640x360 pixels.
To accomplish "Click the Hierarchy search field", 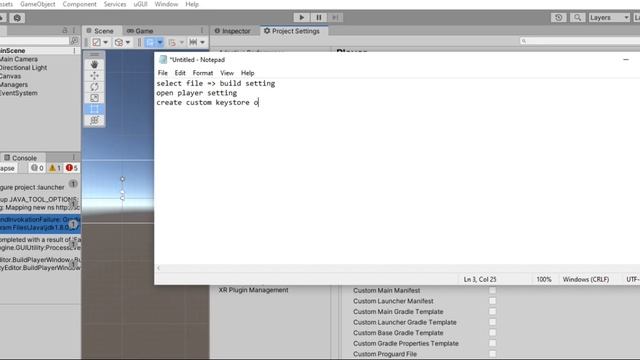I will [34, 40].
